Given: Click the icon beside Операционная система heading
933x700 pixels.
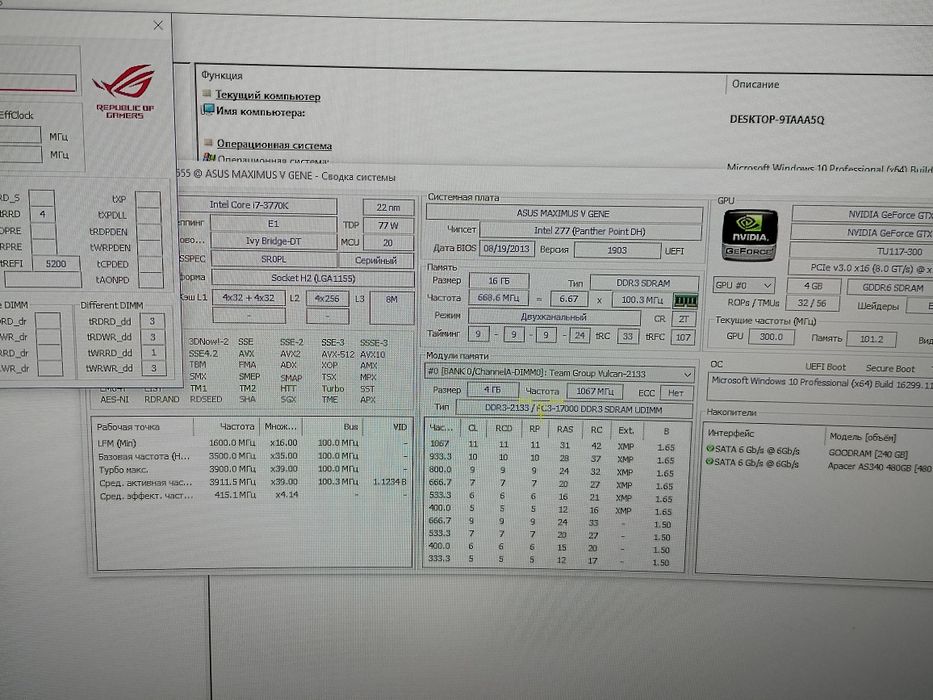Looking at the screenshot, I should coord(208,142).
